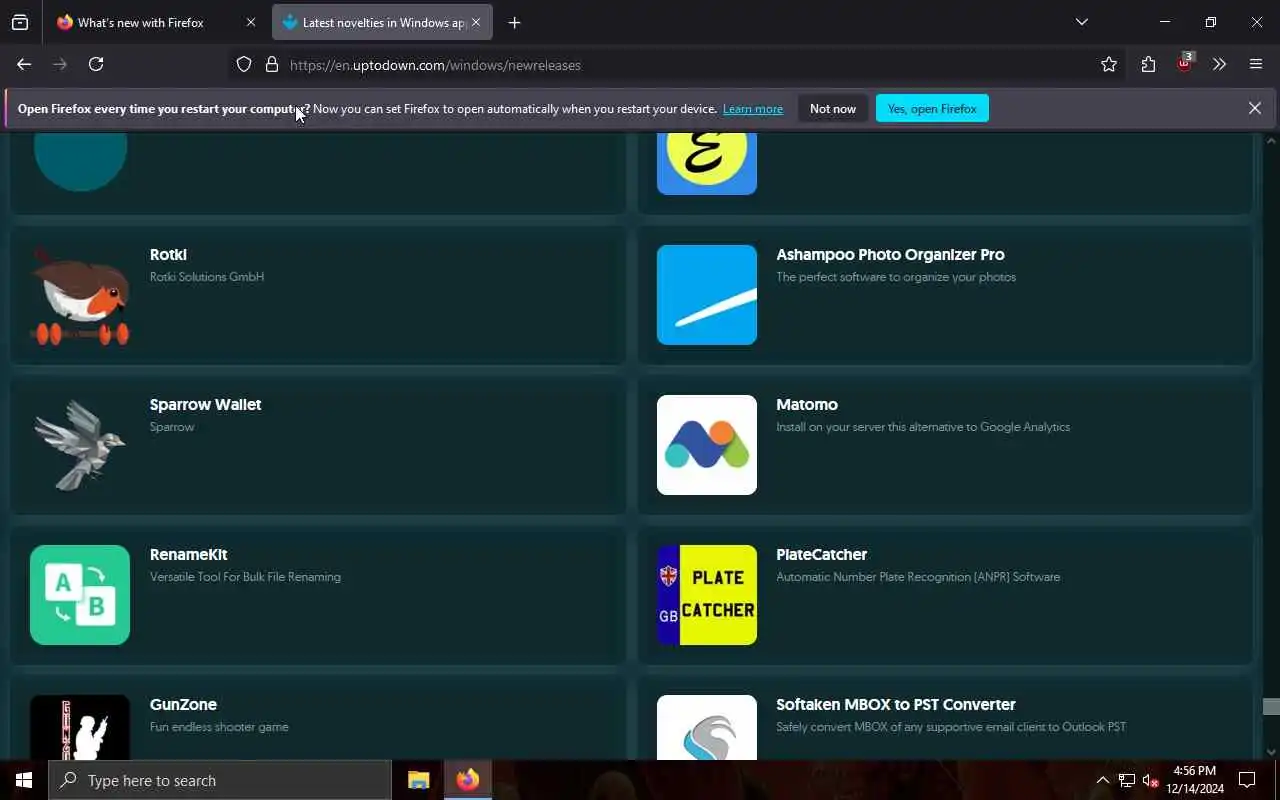Image resolution: width=1280 pixels, height=800 pixels.
Task: Open the Windows Start menu
Action: [x=24, y=780]
